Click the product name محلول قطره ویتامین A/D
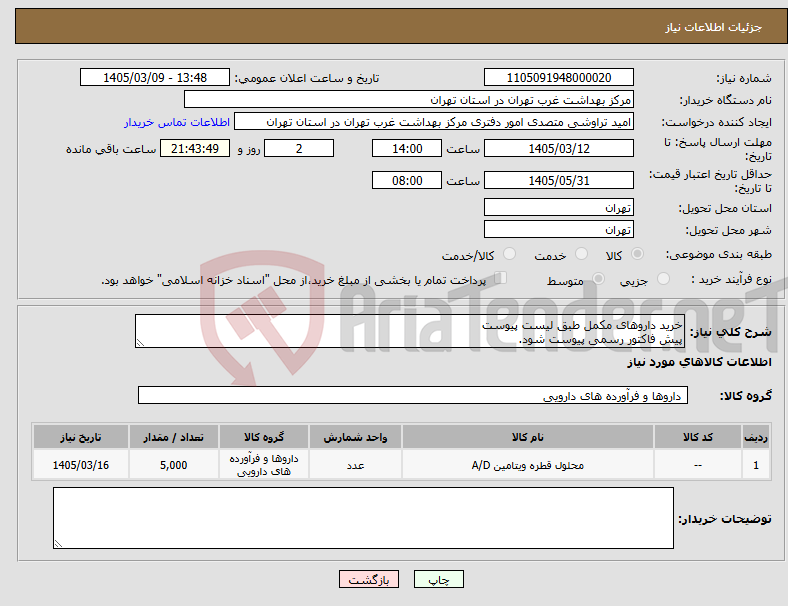Image resolution: width=788 pixels, height=606 pixels. pyautogui.click(x=528, y=465)
